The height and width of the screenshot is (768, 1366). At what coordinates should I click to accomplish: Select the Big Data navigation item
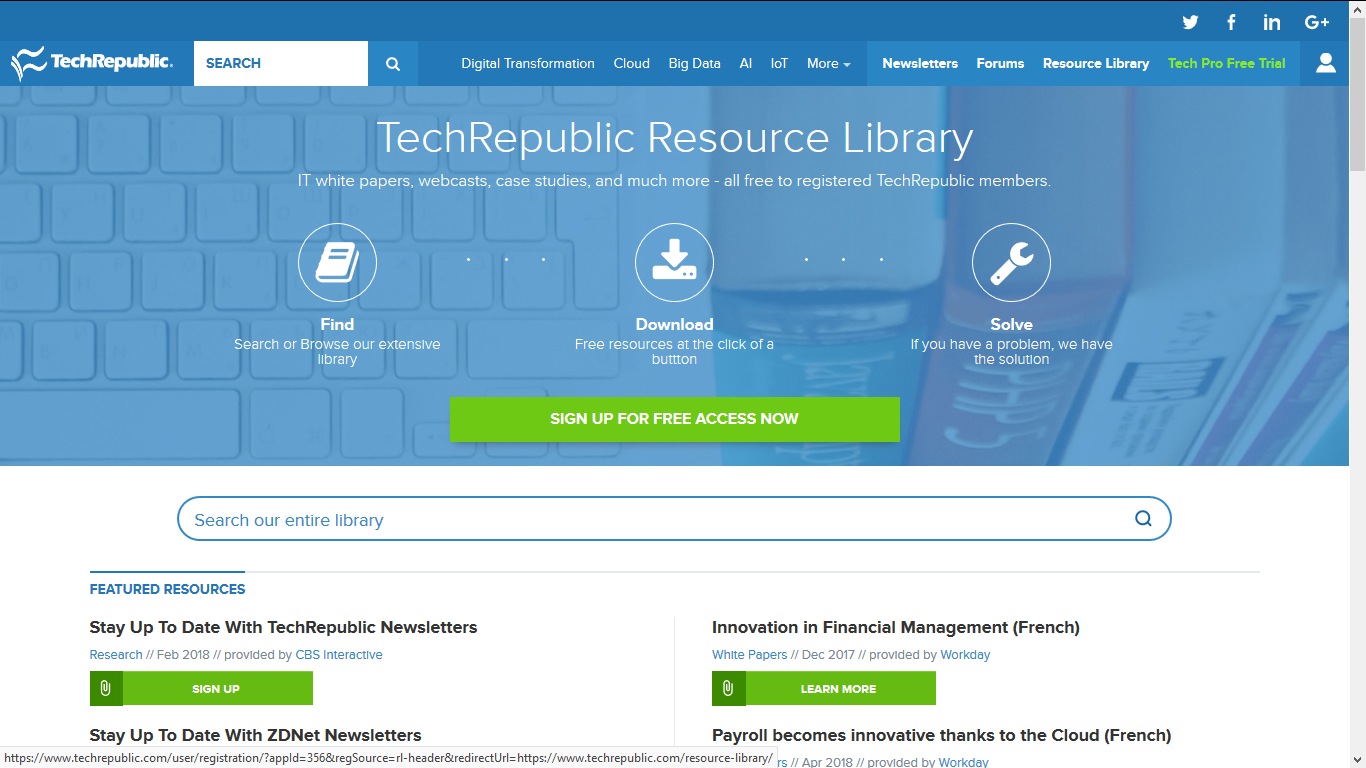[x=694, y=63]
